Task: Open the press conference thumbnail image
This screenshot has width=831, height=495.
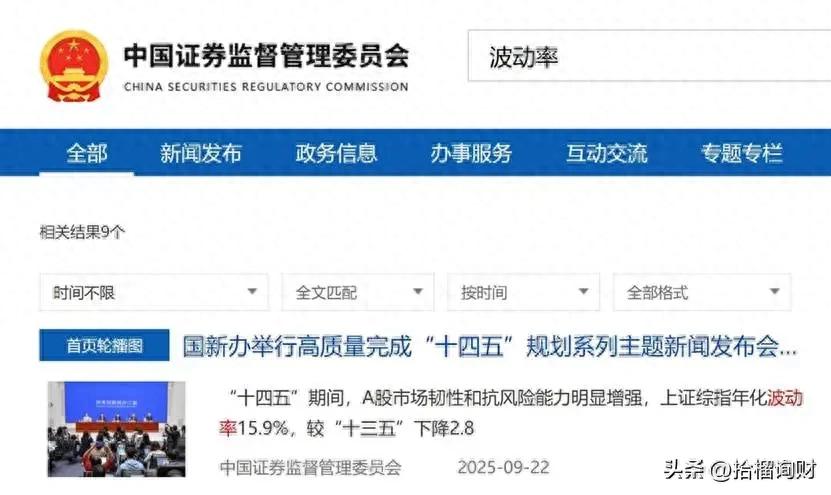Action: [x=116, y=428]
